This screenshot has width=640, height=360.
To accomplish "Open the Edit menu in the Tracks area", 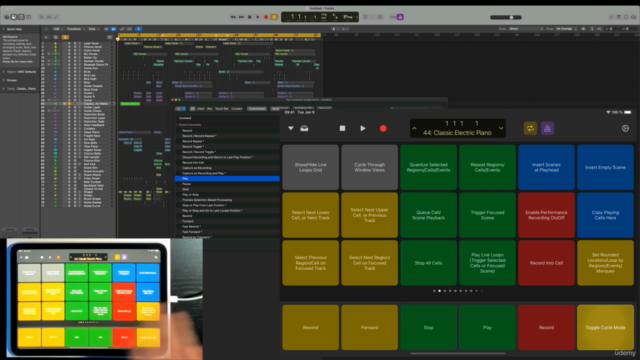I will [x=57, y=29].
